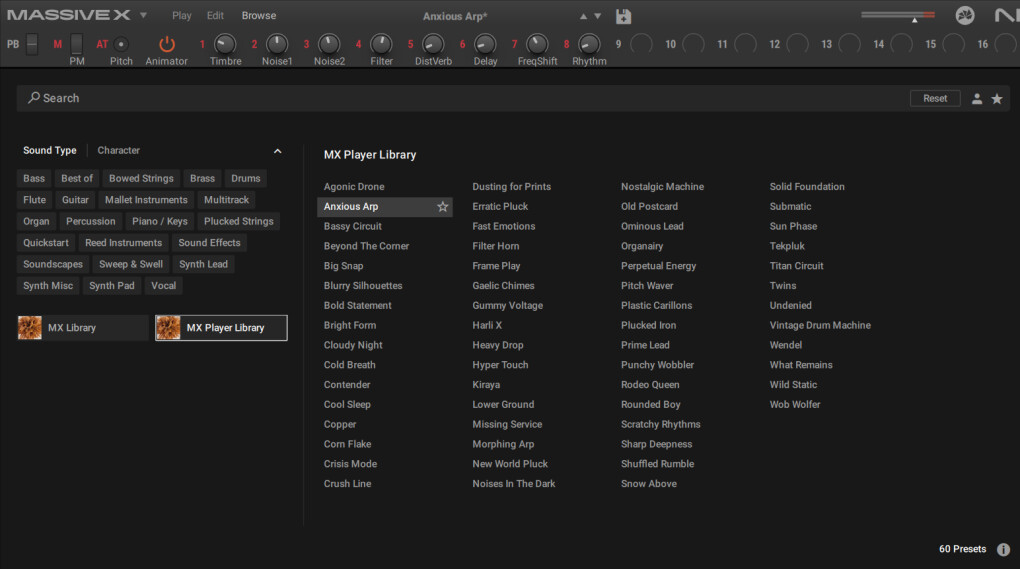Open the Massive X logo dropdown menu
This screenshot has width=1020, height=569.
(143, 16)
